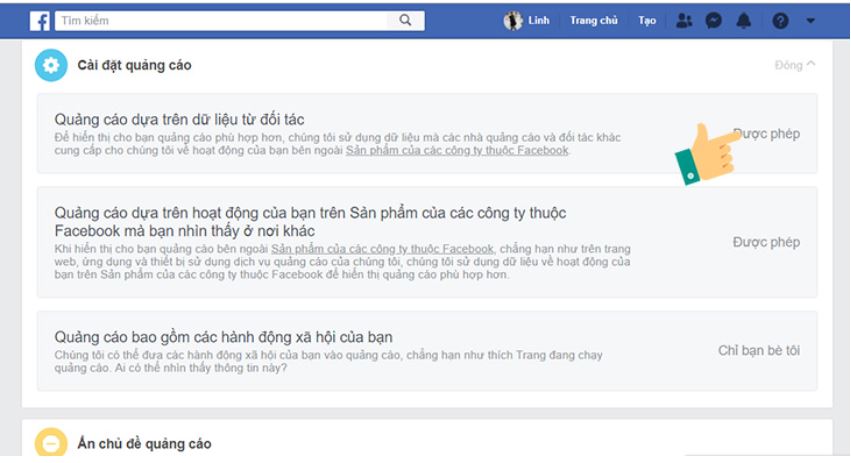851x463 pixels.
Task: Open the Linh profile link
Action: tap(538, 21)
